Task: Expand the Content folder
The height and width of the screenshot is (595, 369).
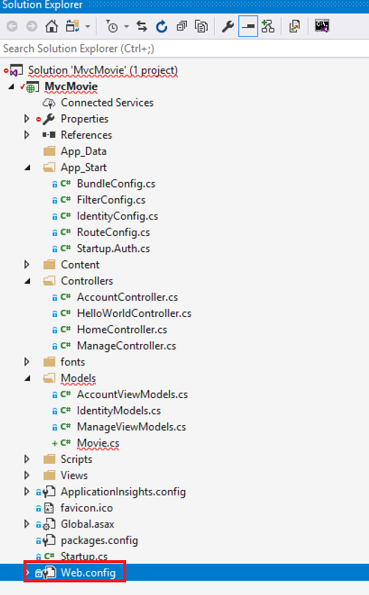Action: (27, 264)
